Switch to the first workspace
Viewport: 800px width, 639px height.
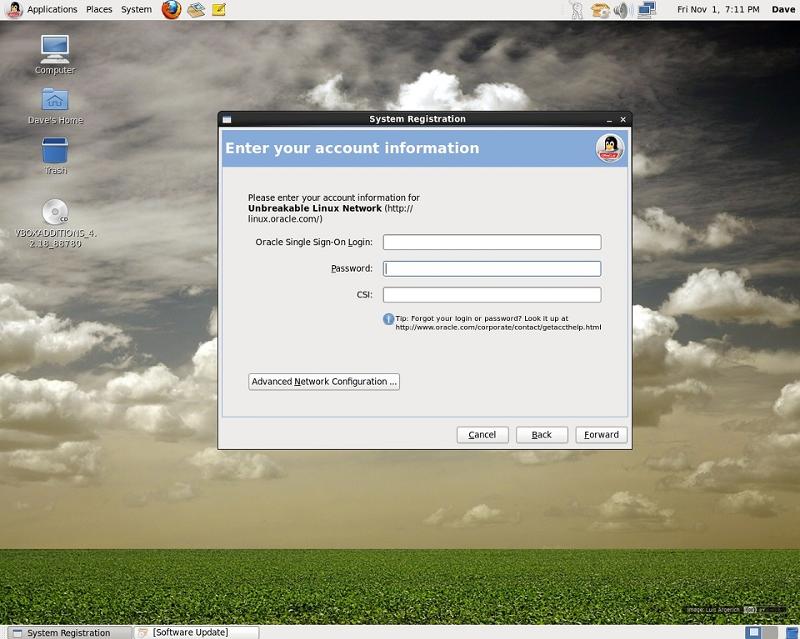[753, 633]
